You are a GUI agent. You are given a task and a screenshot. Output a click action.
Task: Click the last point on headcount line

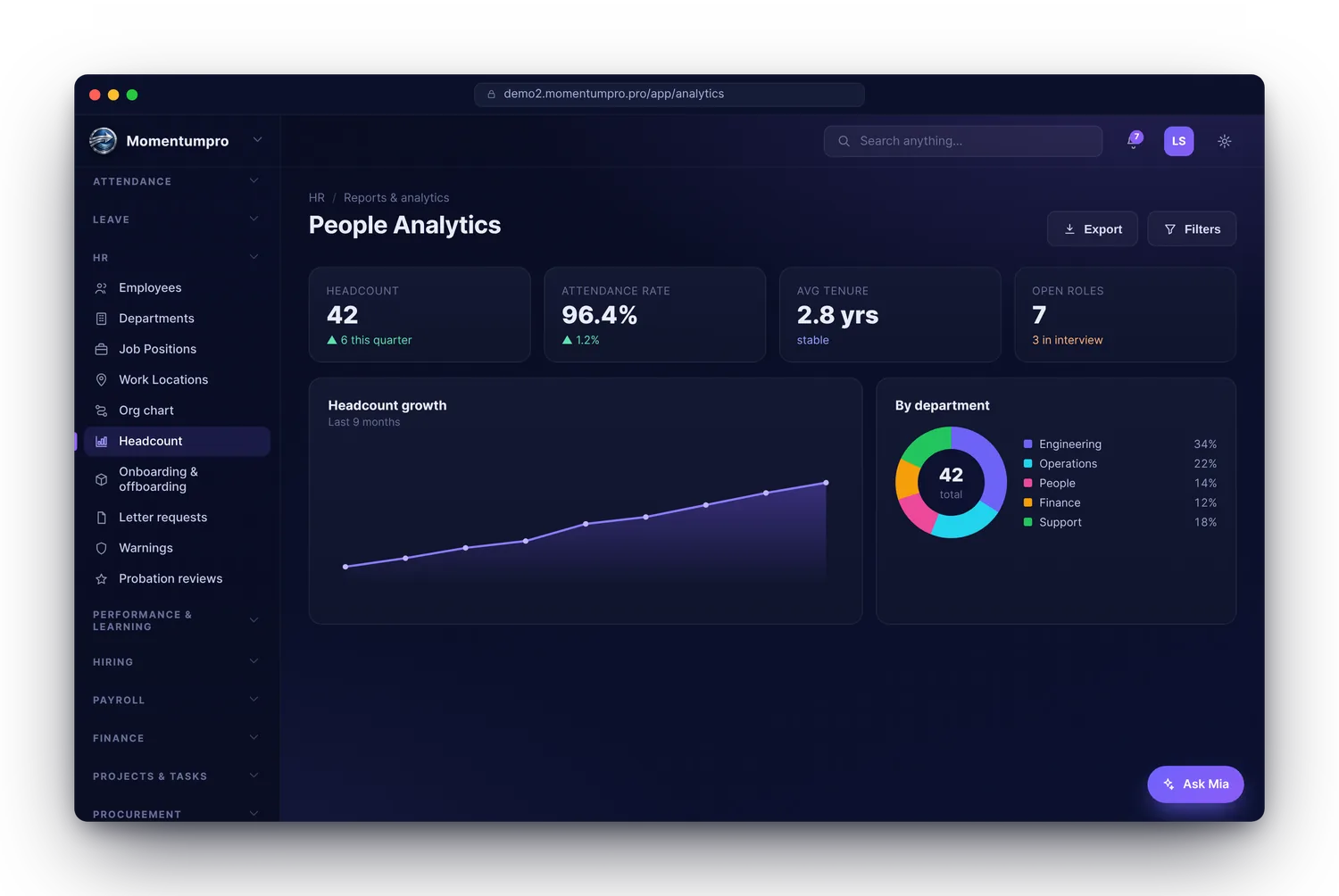pos(826,483)
